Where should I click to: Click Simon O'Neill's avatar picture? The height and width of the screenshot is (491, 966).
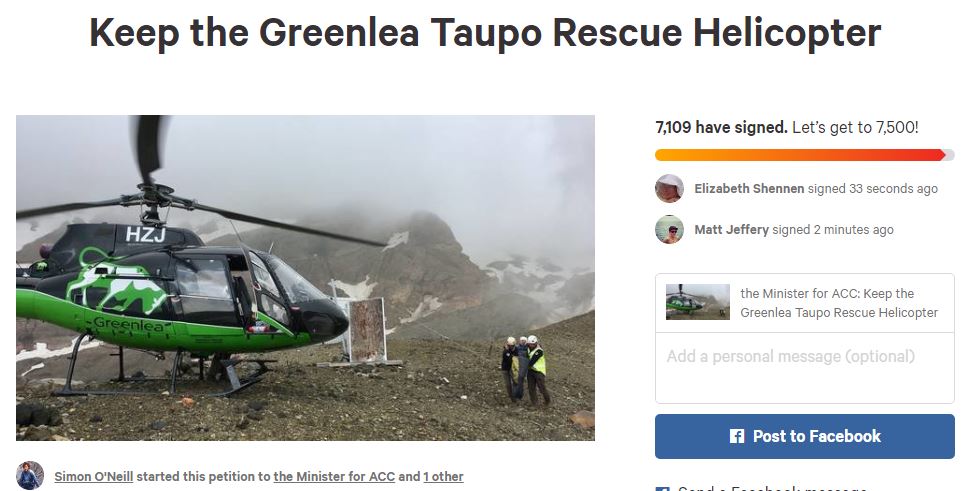(30, 476)
